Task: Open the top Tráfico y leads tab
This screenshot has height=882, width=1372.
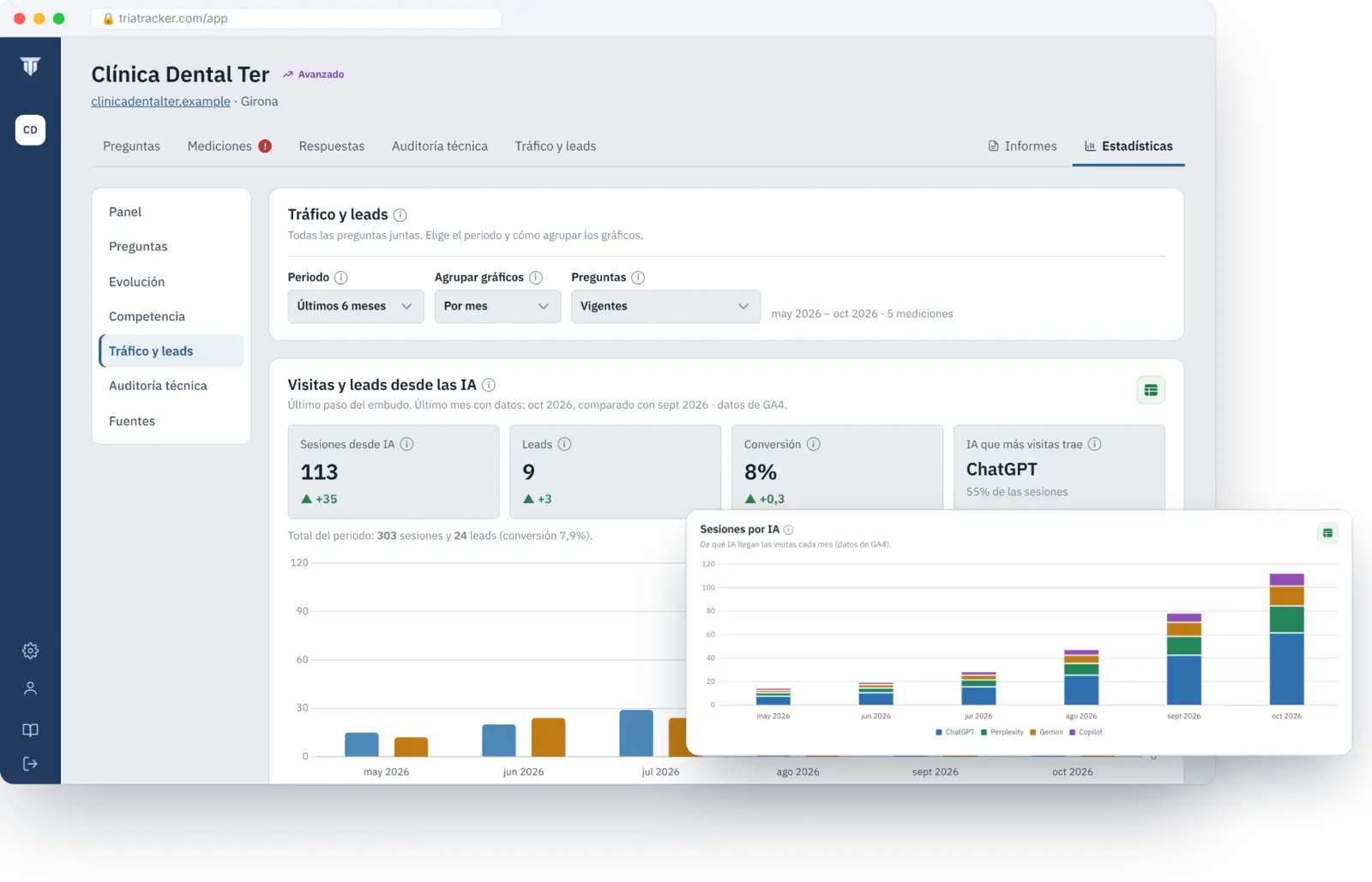Action: pyautogui.click(x=556, y=146)
